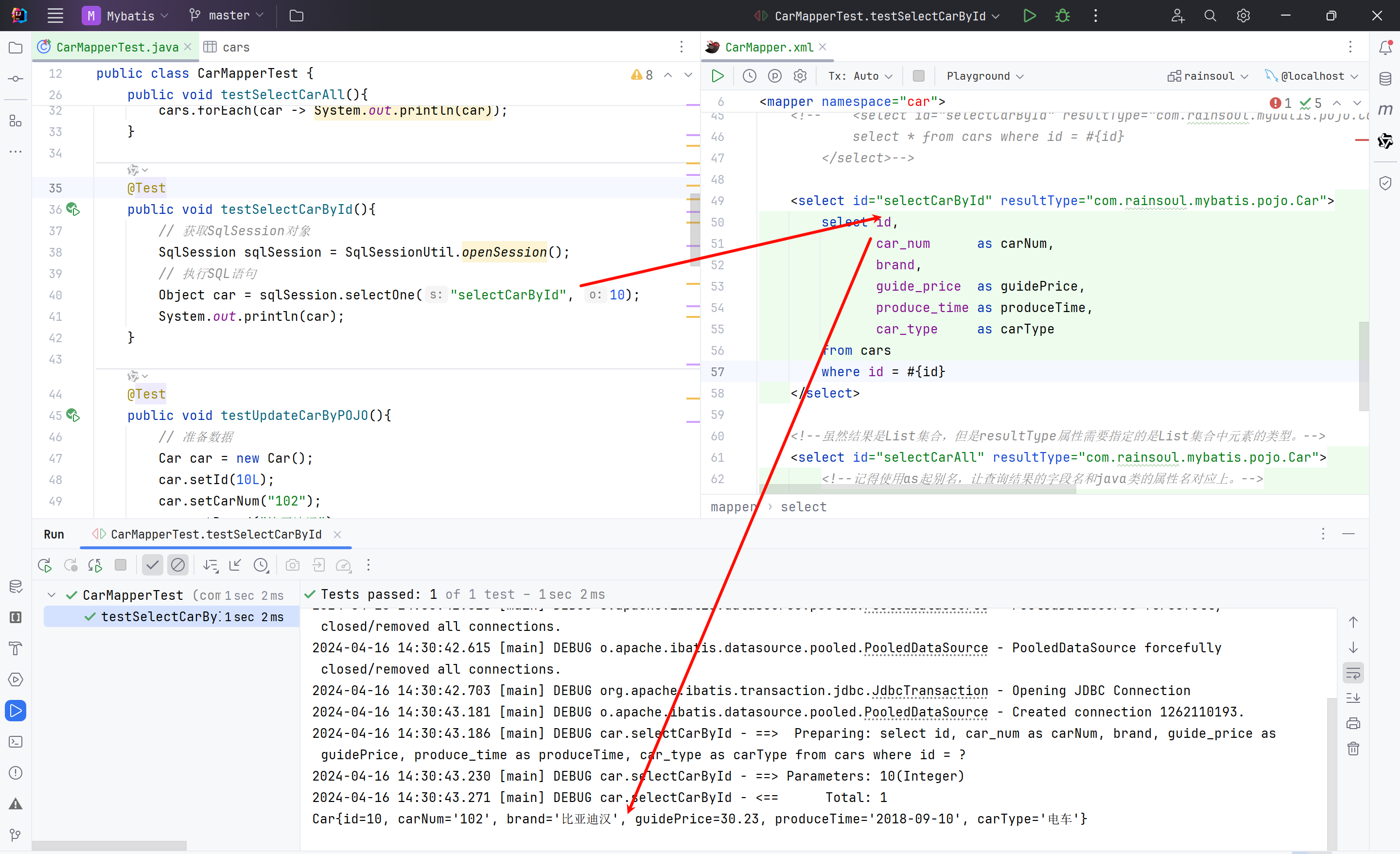Open the rainsoul schema dropdown
The image size is (1400, 854).
coord(1208,76)
